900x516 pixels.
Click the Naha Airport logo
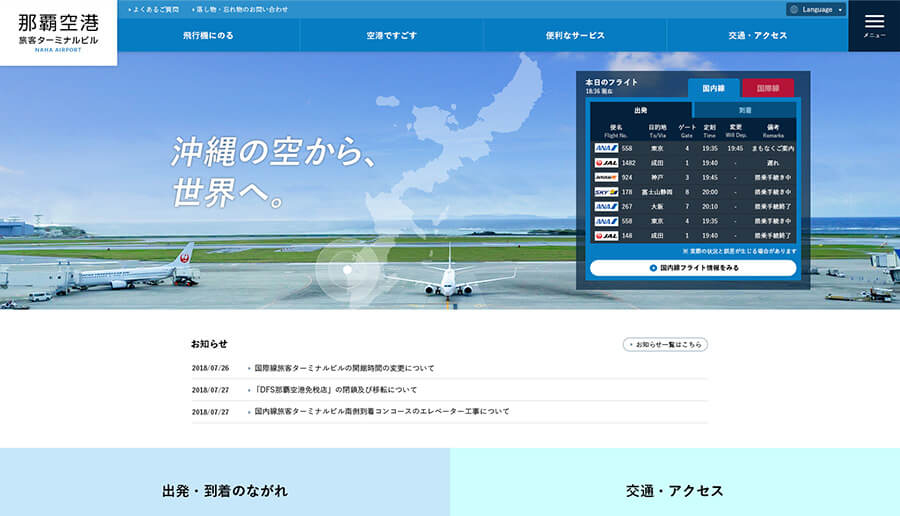(x=58, y=32)
